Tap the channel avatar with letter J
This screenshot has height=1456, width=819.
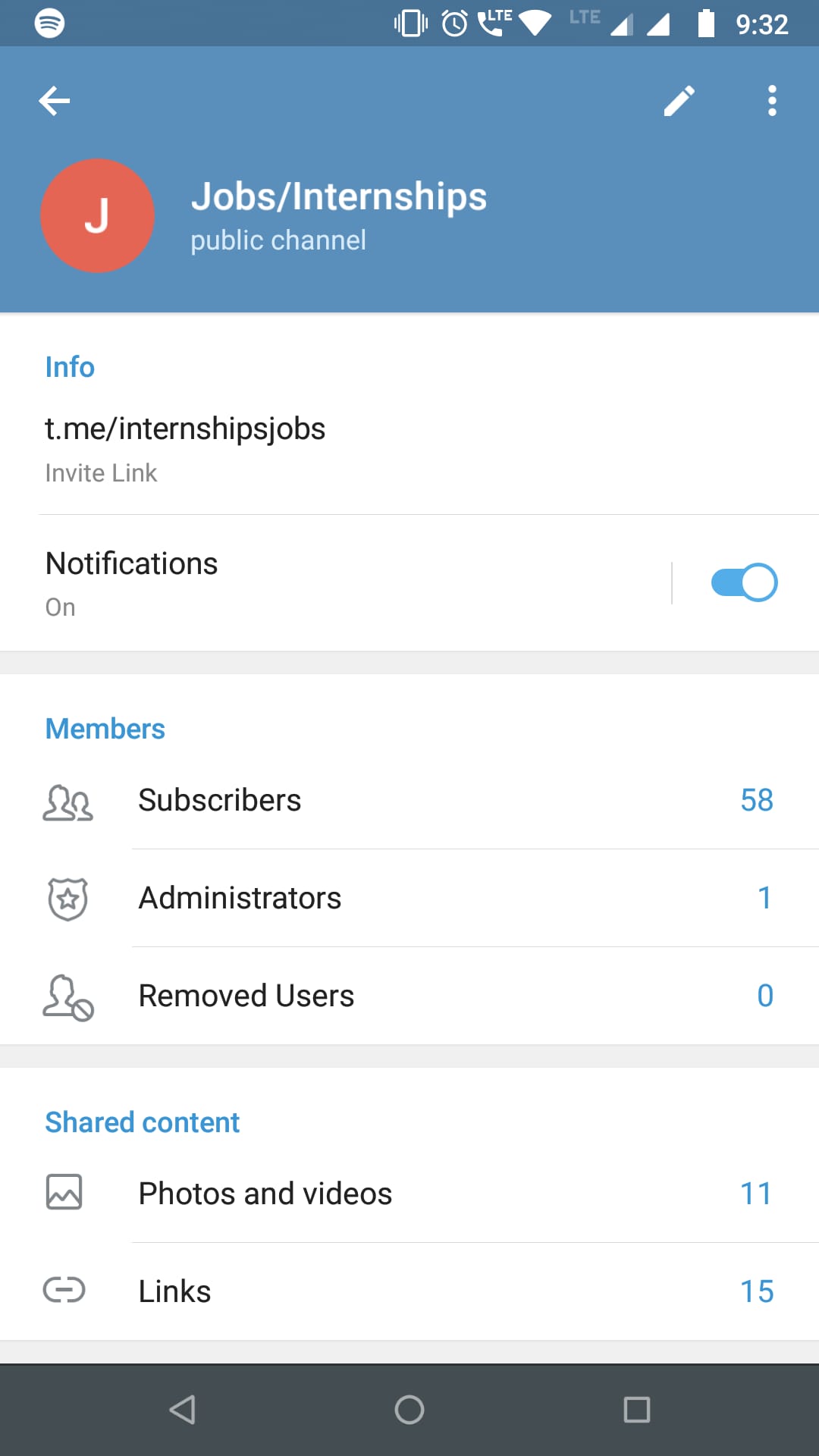click(97, 215)
